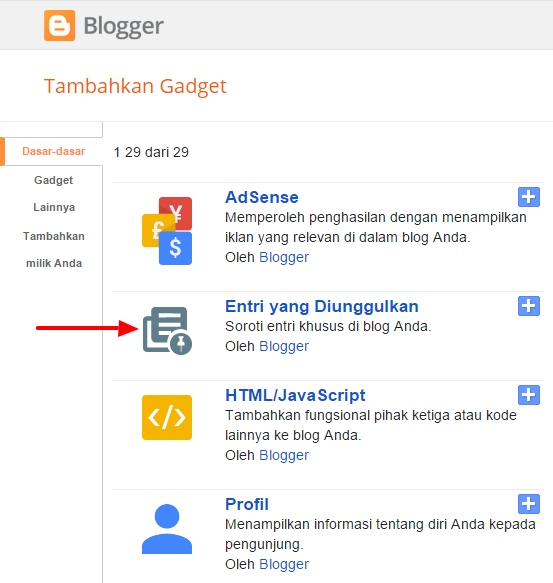This screenshot has height=583, width=553.
Task: Open the Gadget Lainnya tab
Action: (54, 193)
